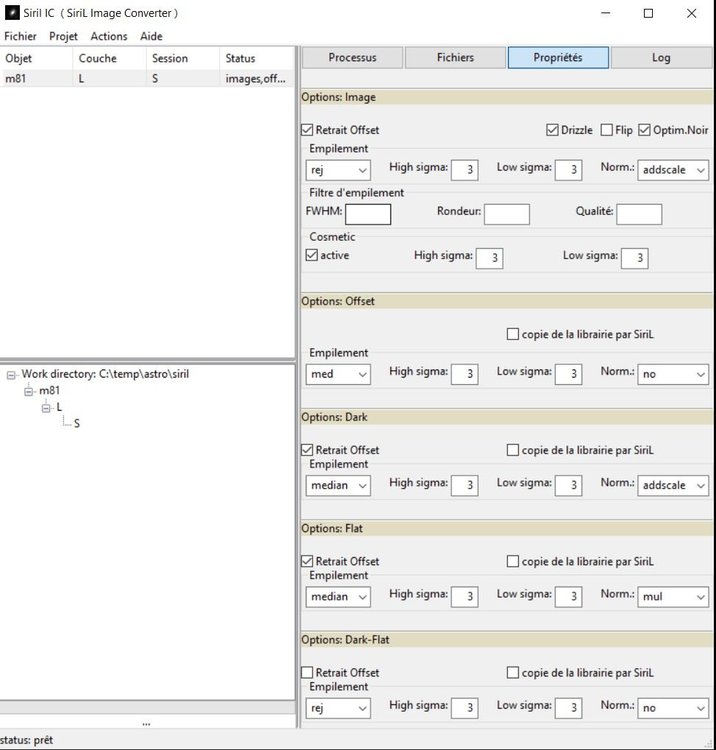Click Dark Low sigma field

coord(568,485)
